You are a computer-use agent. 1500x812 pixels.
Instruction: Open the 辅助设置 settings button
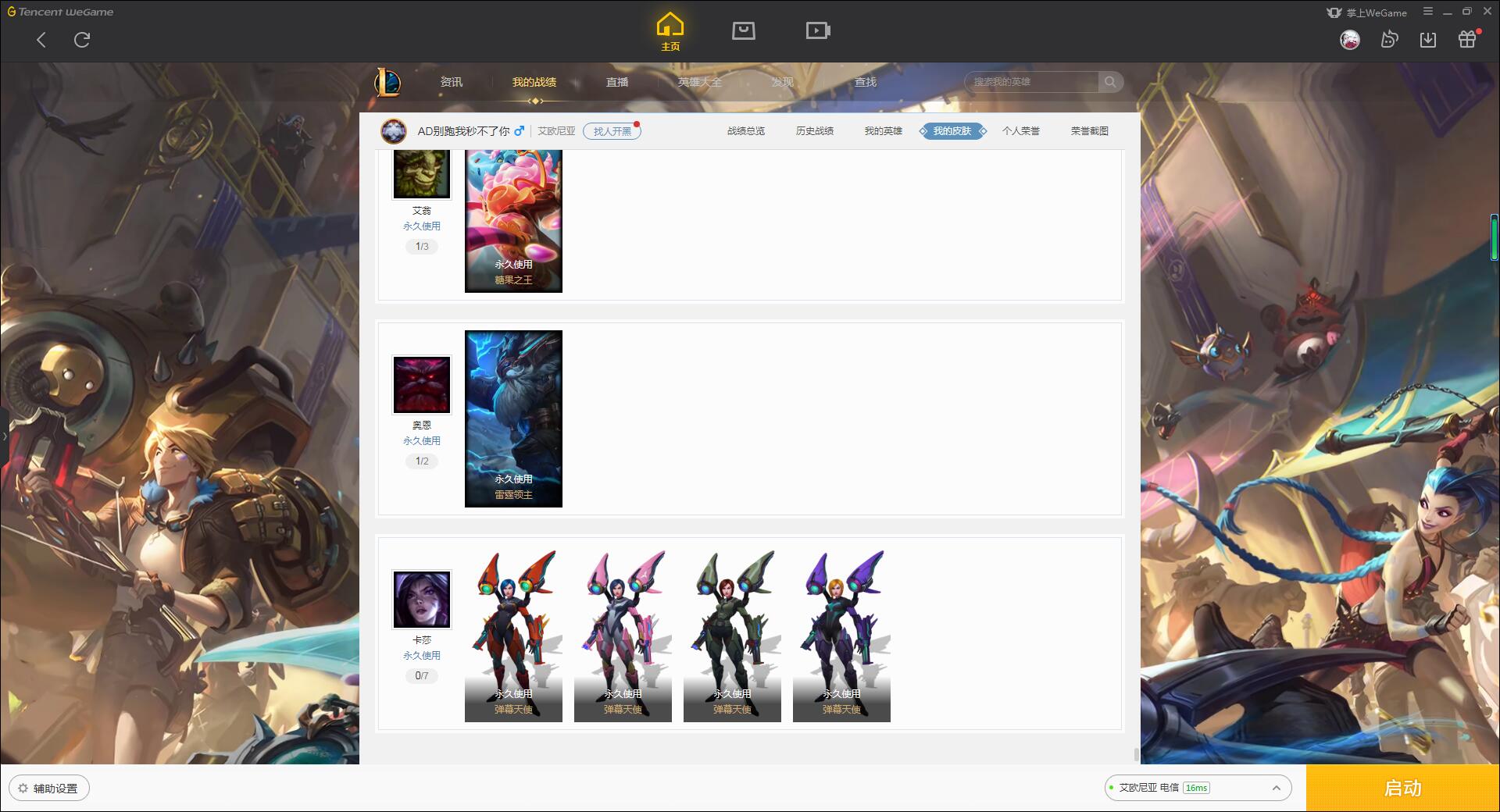tap(49, 789)
